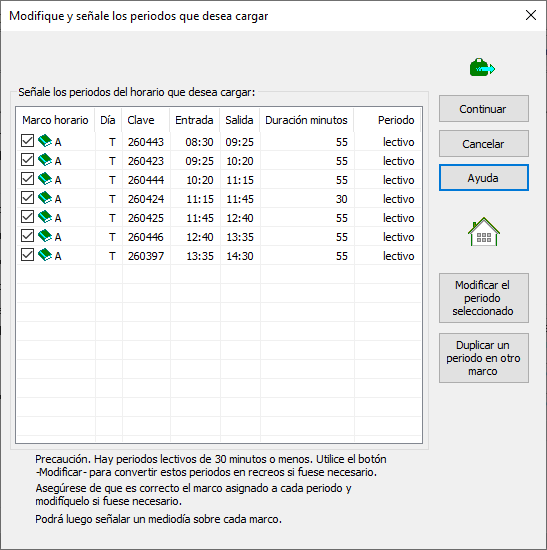Image resolution: width=547 pixels, height=550 pixels.
Task: Click book icon in row 260397
Action: (45, 255)
